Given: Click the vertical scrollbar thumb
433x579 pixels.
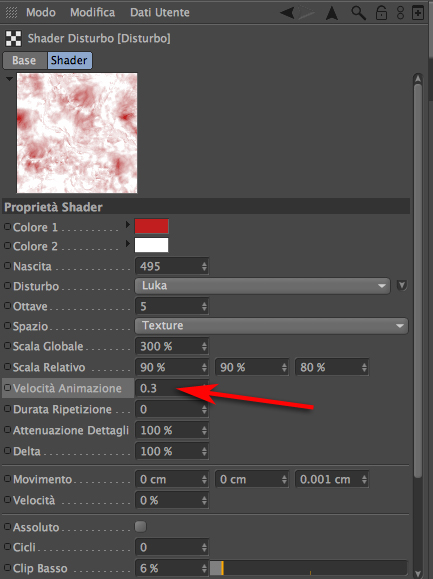Looking at the screenshot, I should (x=418, y=281).
